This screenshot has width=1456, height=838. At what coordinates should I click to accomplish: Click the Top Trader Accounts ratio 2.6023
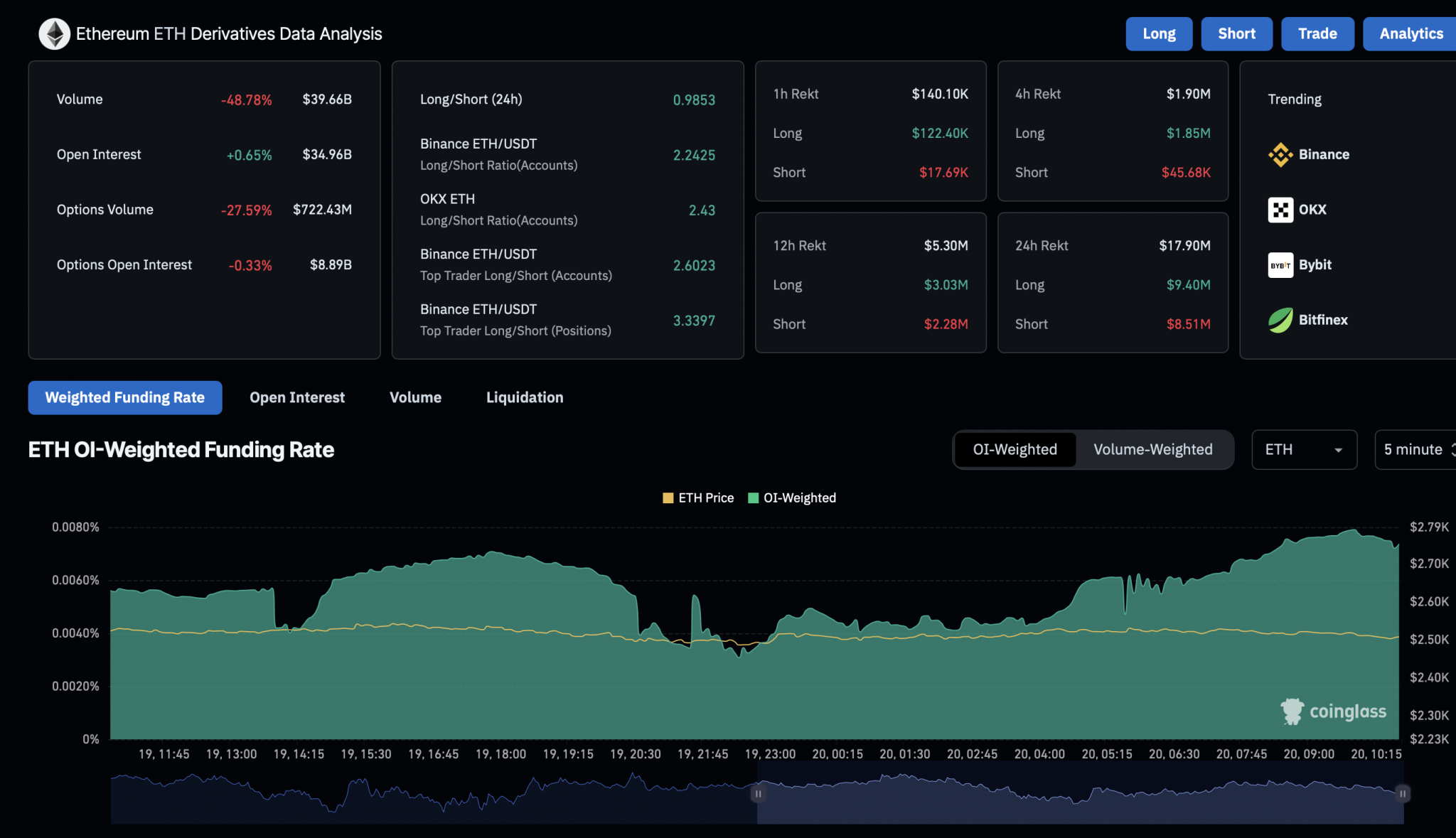coord(694,265)
